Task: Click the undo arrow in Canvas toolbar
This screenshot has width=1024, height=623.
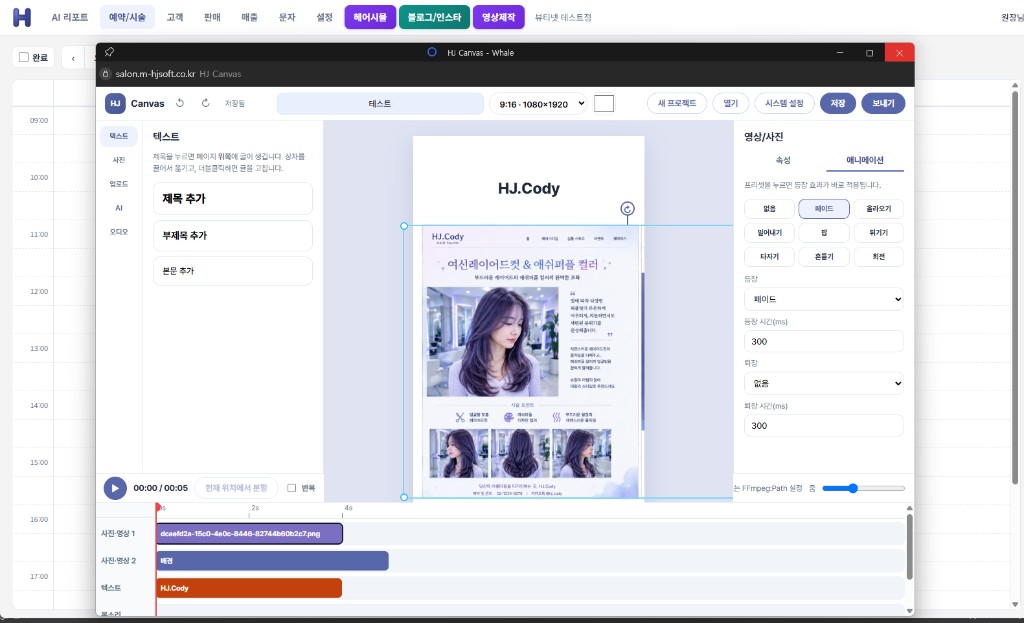Action: (180, 103)
